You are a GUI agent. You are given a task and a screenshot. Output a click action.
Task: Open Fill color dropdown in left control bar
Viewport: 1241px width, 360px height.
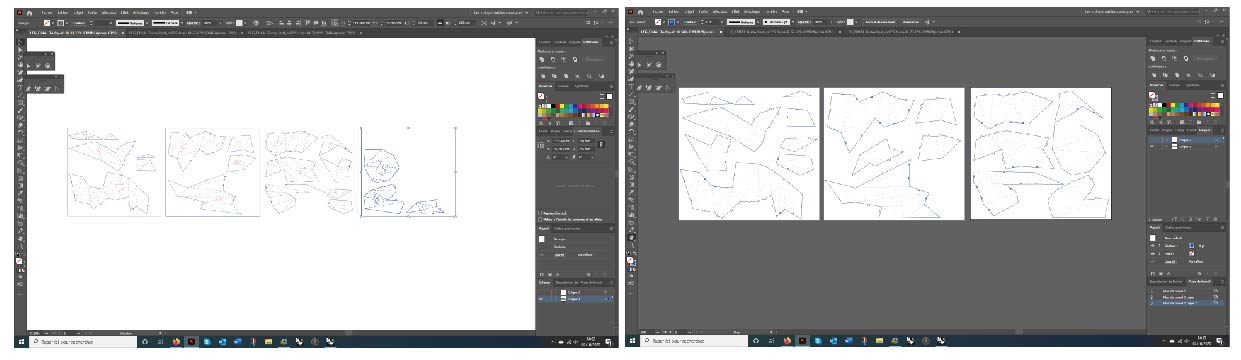[x=53, y=23]
